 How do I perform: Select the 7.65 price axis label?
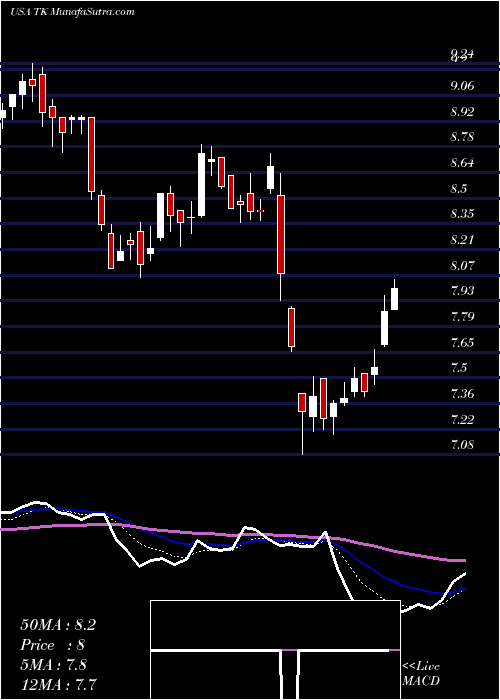tap(462, 342)
